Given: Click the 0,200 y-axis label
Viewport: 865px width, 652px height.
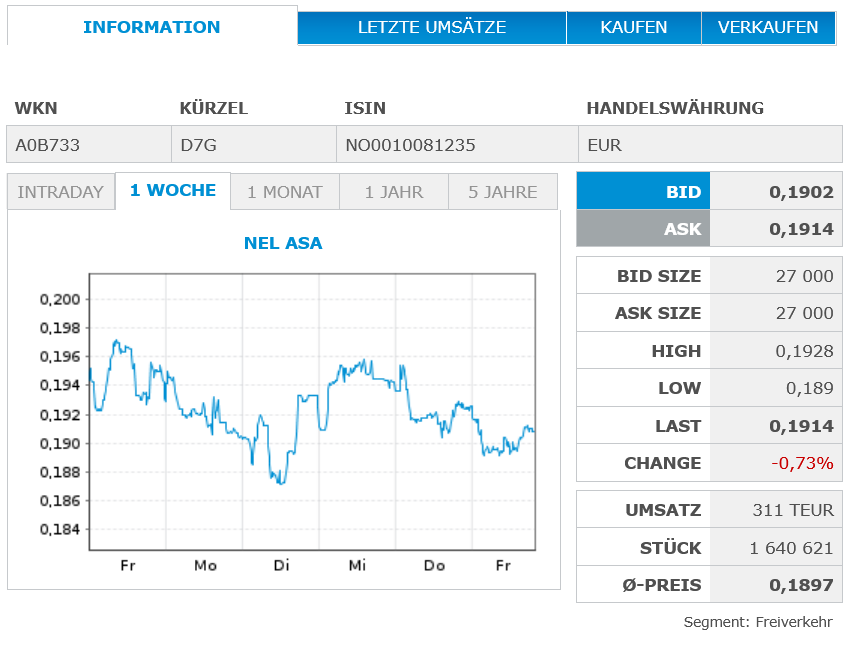Looking at the screenshot, I should pos(60,300).
